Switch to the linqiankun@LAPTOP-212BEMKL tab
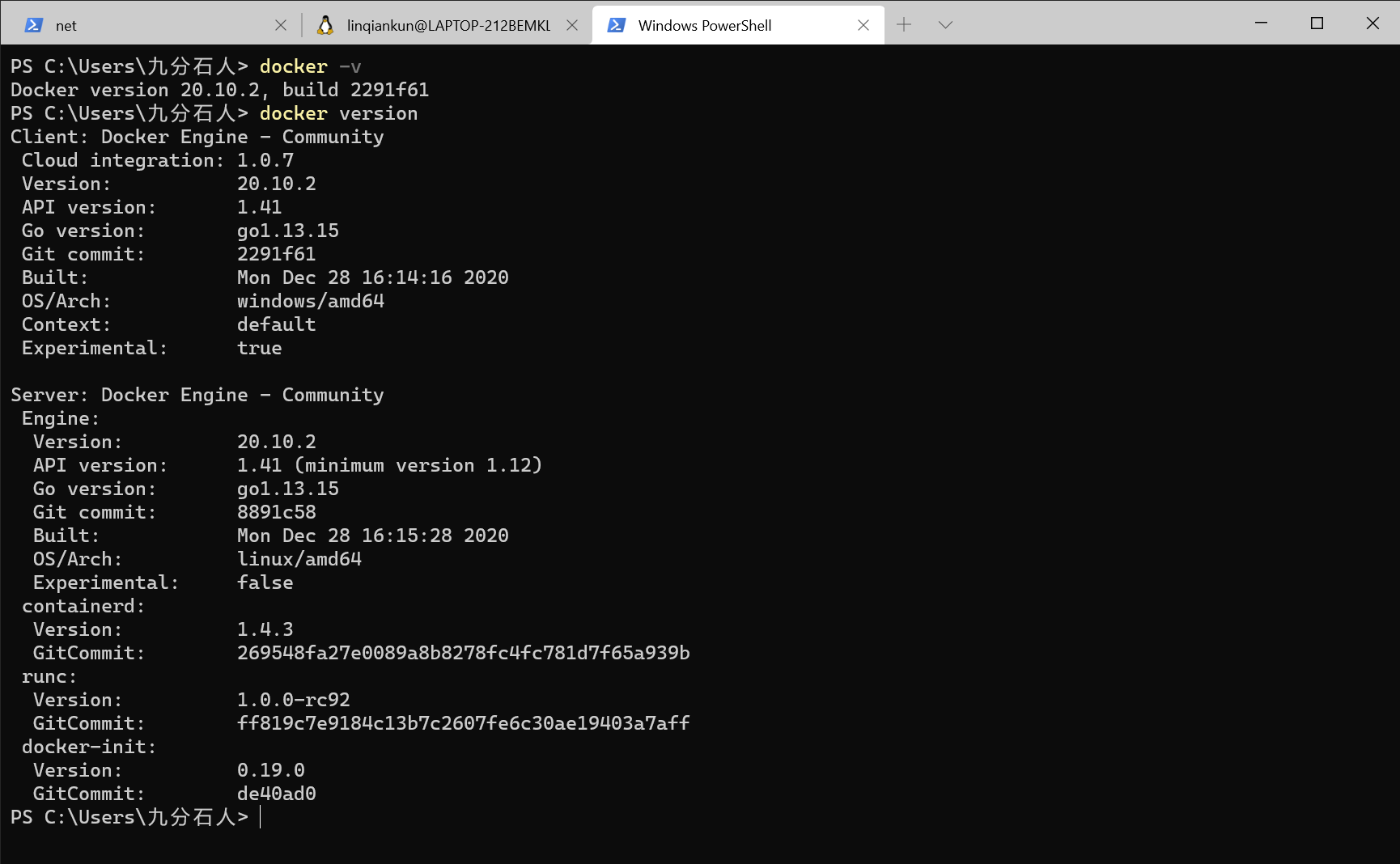 coord(448,25)
